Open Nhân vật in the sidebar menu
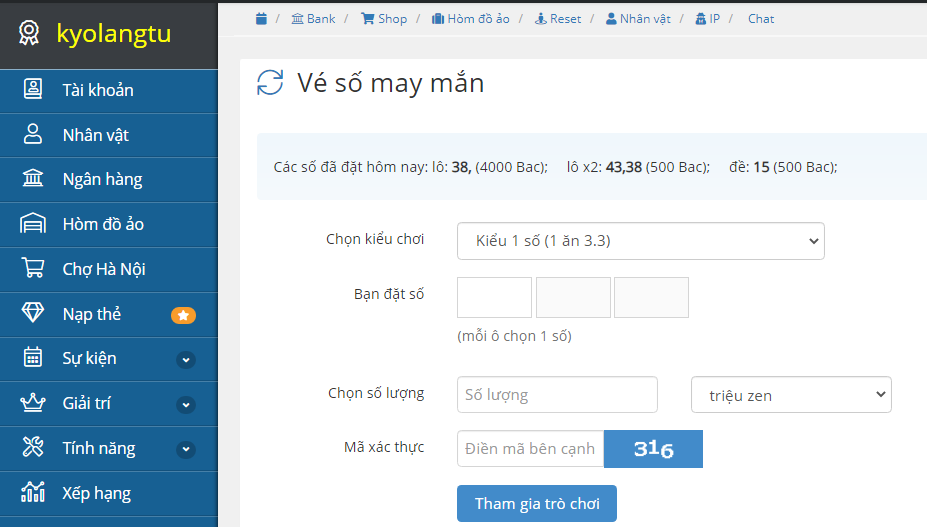 (95, 135)
